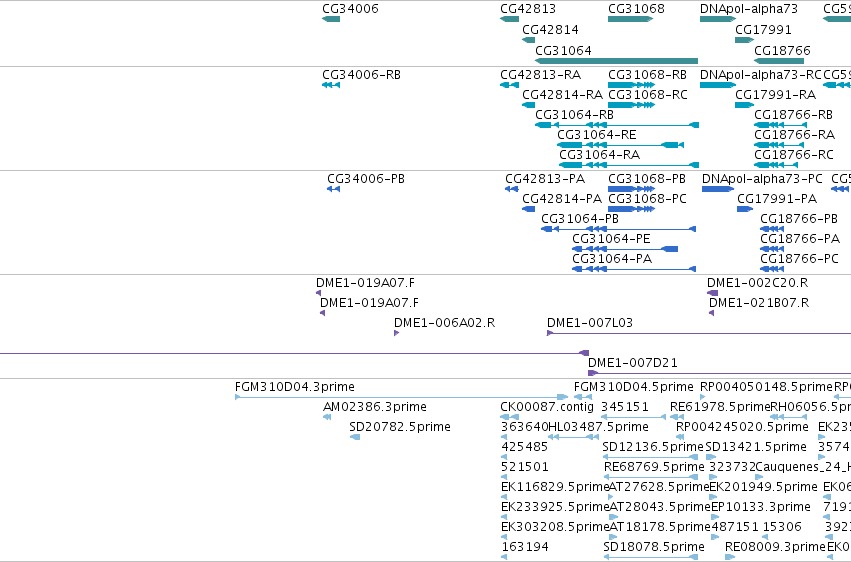Click protein CG18766-PC label

799,259
